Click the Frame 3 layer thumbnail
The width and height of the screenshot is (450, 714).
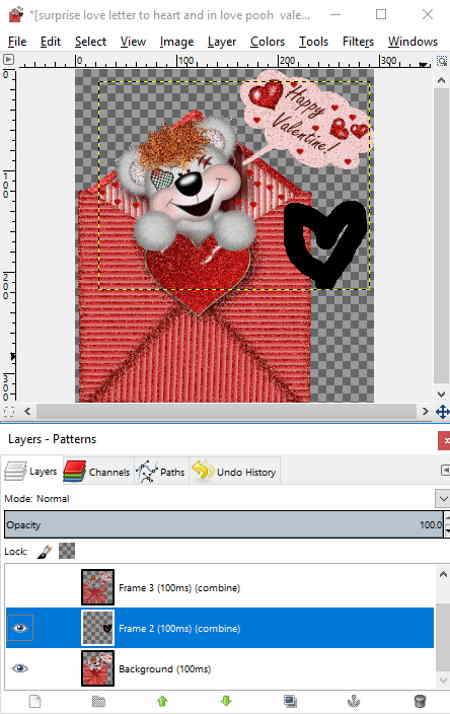(97, 587)
